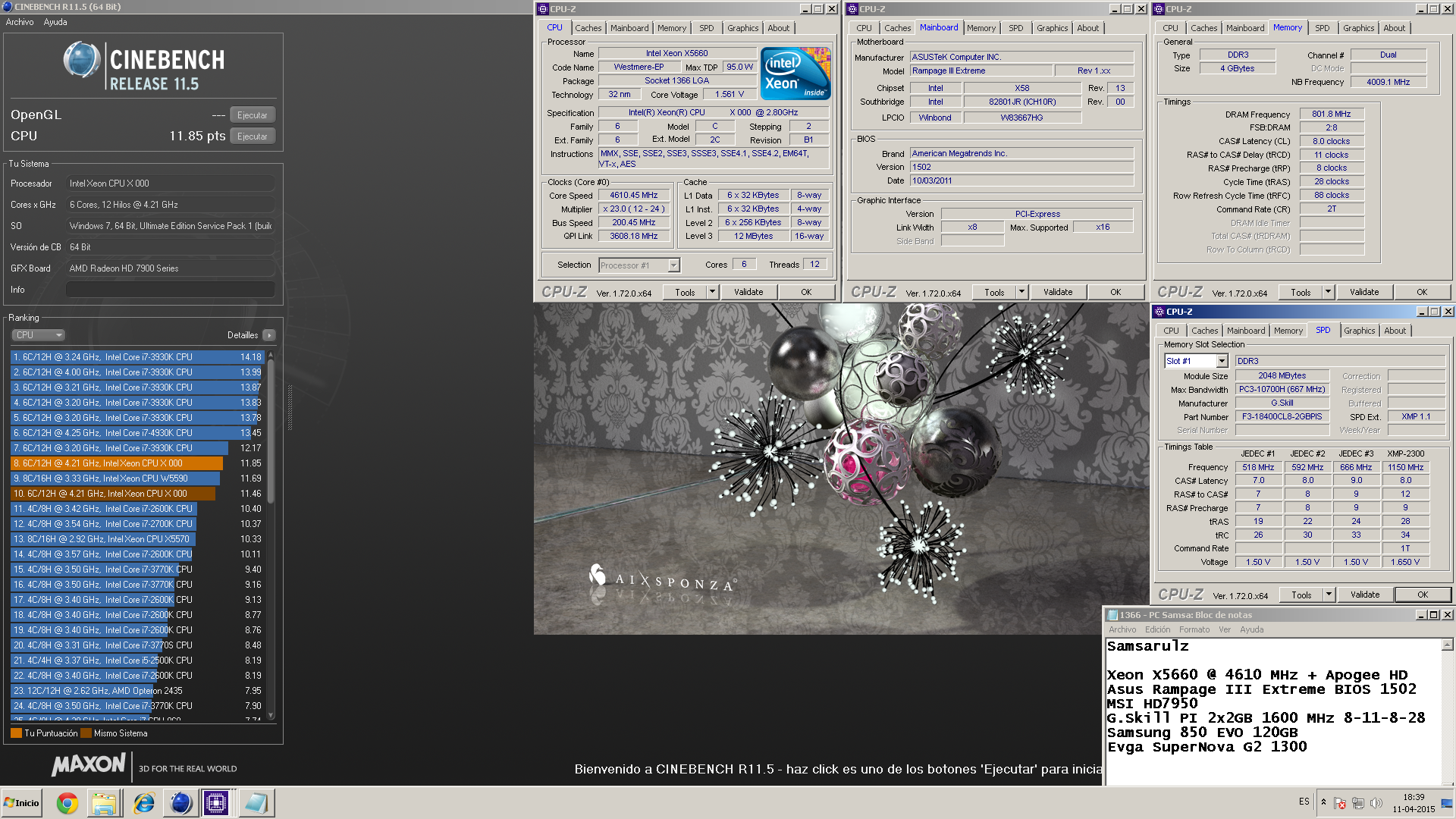This screenshot has width=1456, height=819.
Task: Switch to About tab in CPU-Z SPD window
Action: click(x=1395, y=331)
